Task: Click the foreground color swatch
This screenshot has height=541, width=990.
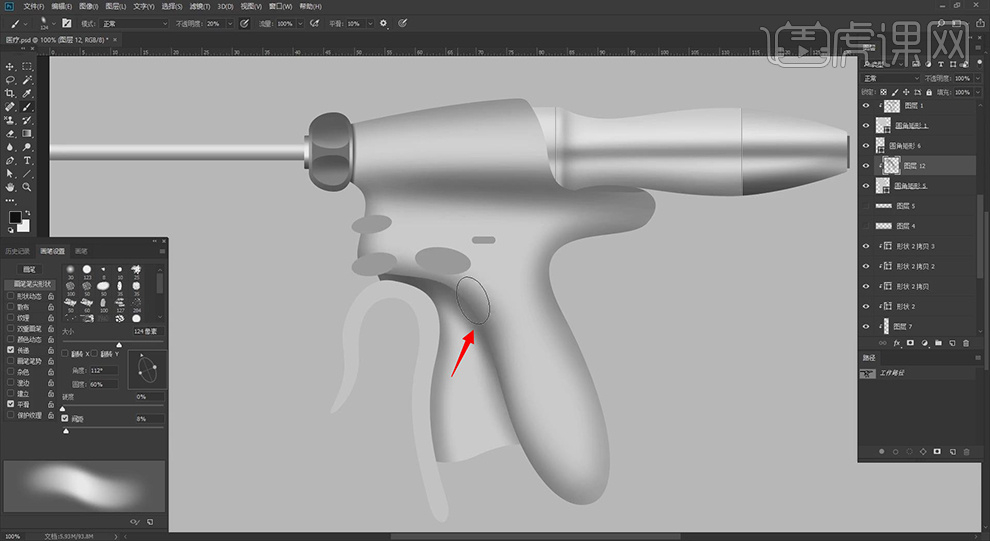Action: (x=15, y=217)
